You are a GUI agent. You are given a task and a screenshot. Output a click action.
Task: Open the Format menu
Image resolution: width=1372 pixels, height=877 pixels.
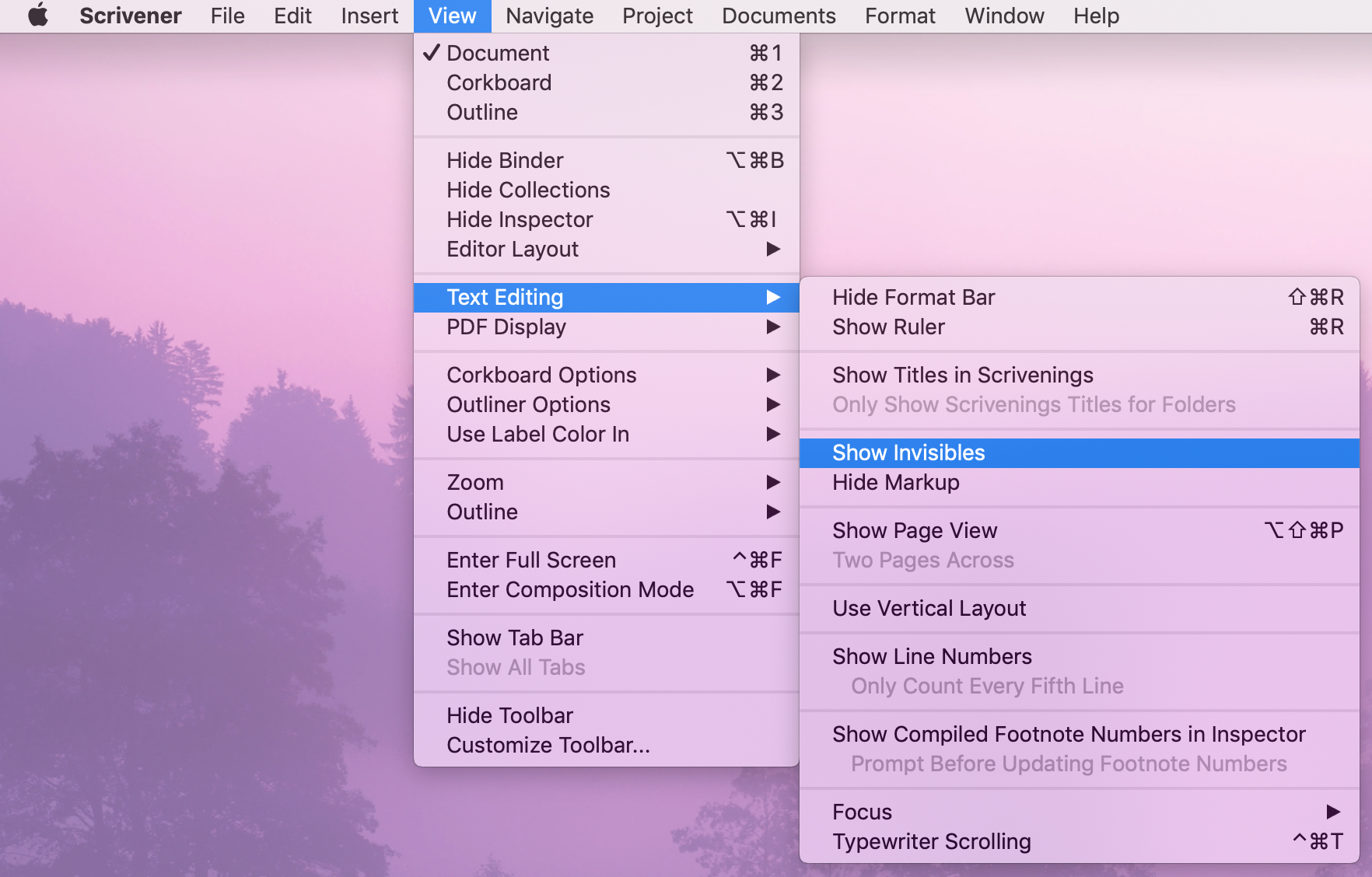click(900, 16)
